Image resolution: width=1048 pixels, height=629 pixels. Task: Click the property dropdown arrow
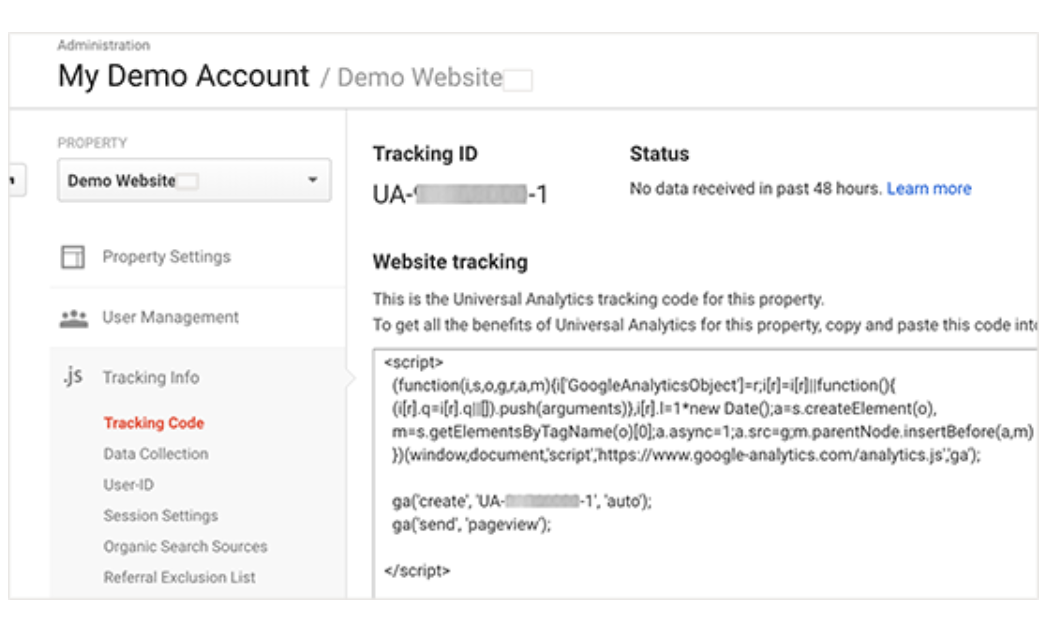coord(313,181)
